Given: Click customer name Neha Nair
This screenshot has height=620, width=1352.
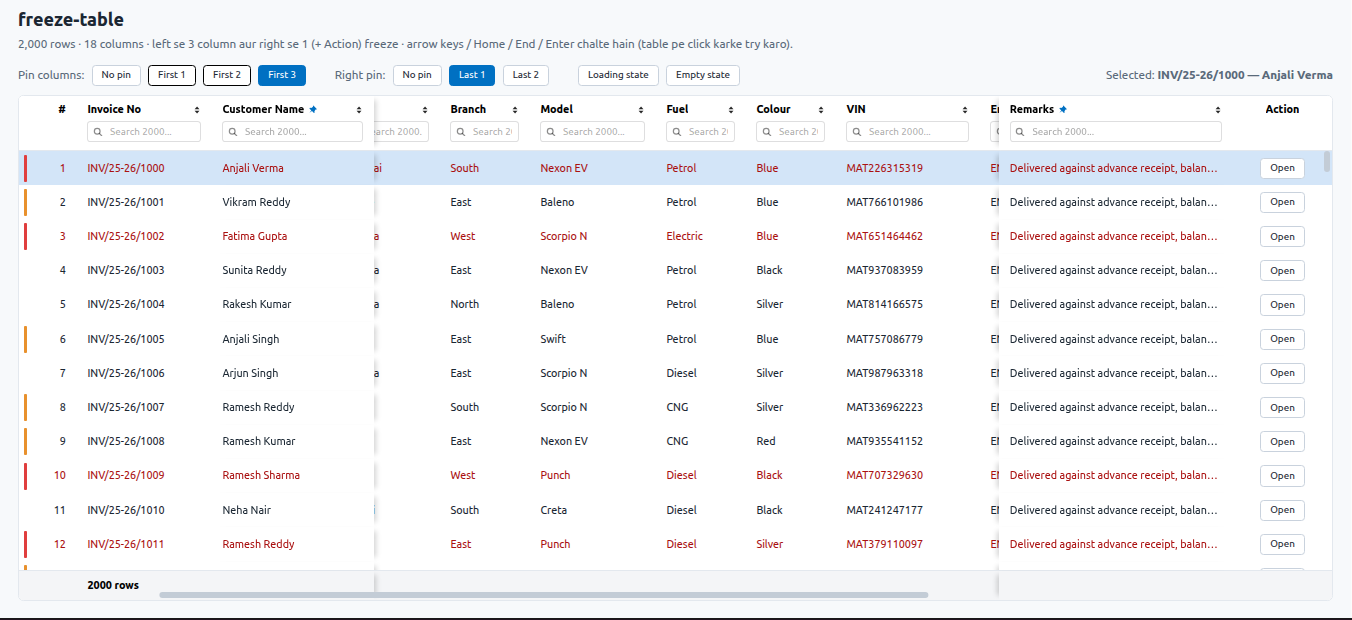Looking at the screenshot, I should pos(247,510).
